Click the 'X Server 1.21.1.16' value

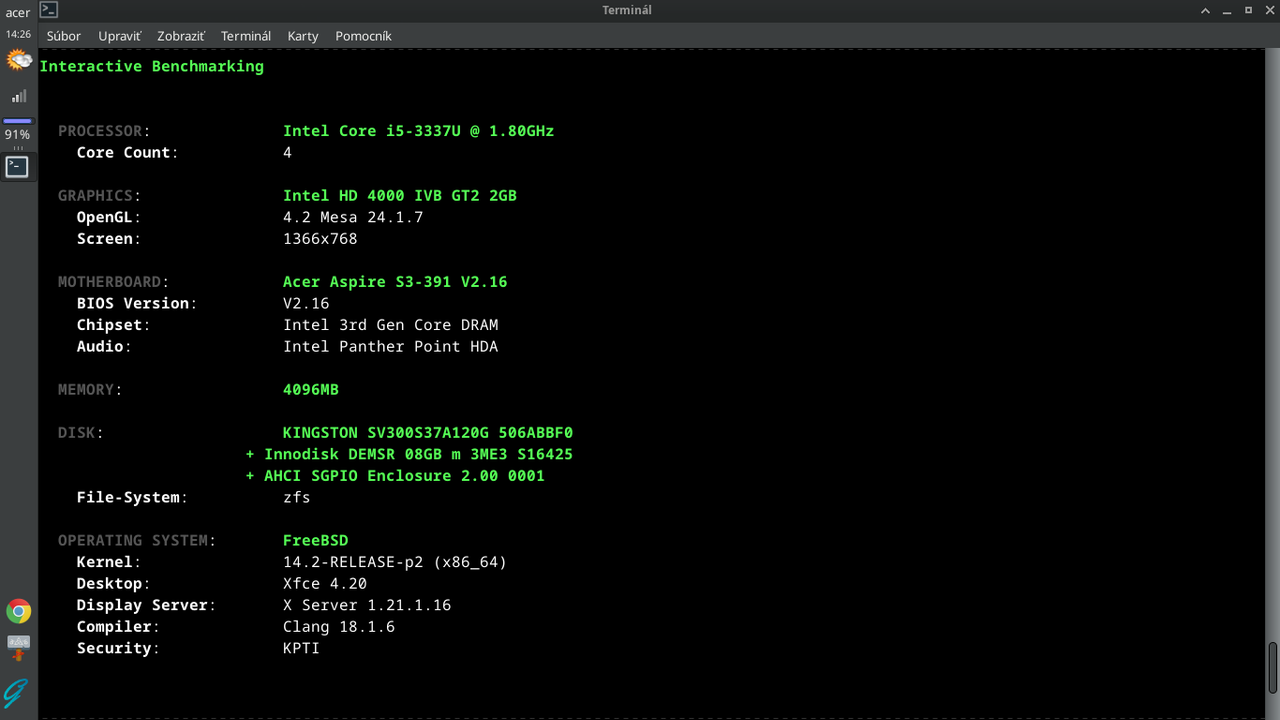(367, 605)
